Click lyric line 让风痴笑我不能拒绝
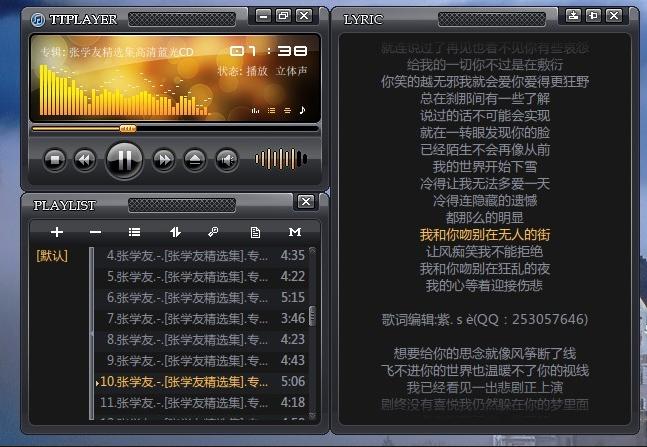The height and width of the screenshot is (447, 647). click(485, 251)
